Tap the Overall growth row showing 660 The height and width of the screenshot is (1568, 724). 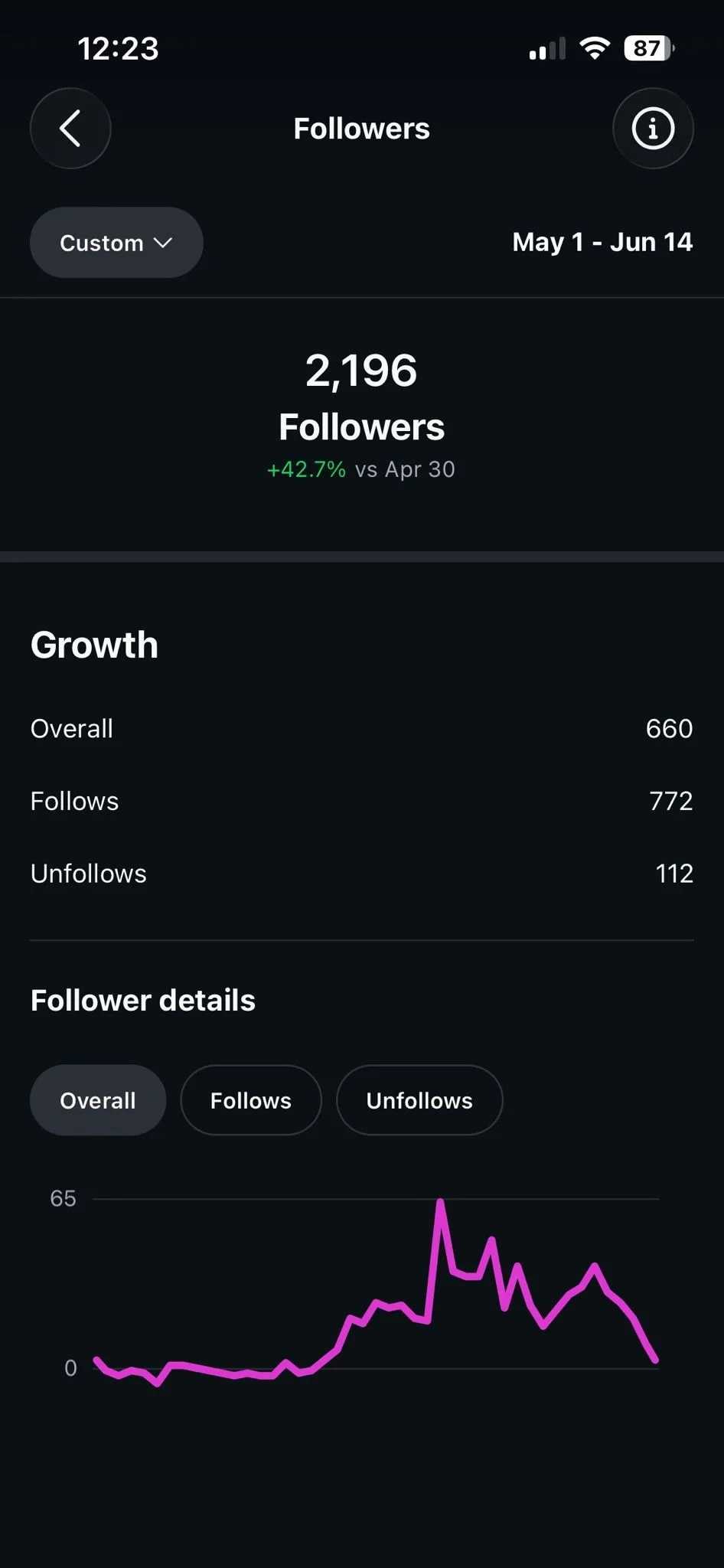click(362, 728)
